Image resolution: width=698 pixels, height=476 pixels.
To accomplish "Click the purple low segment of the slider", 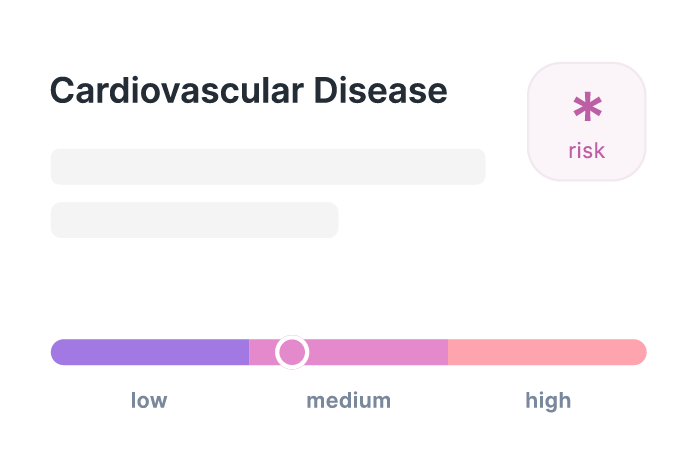I will click(150, 352).
